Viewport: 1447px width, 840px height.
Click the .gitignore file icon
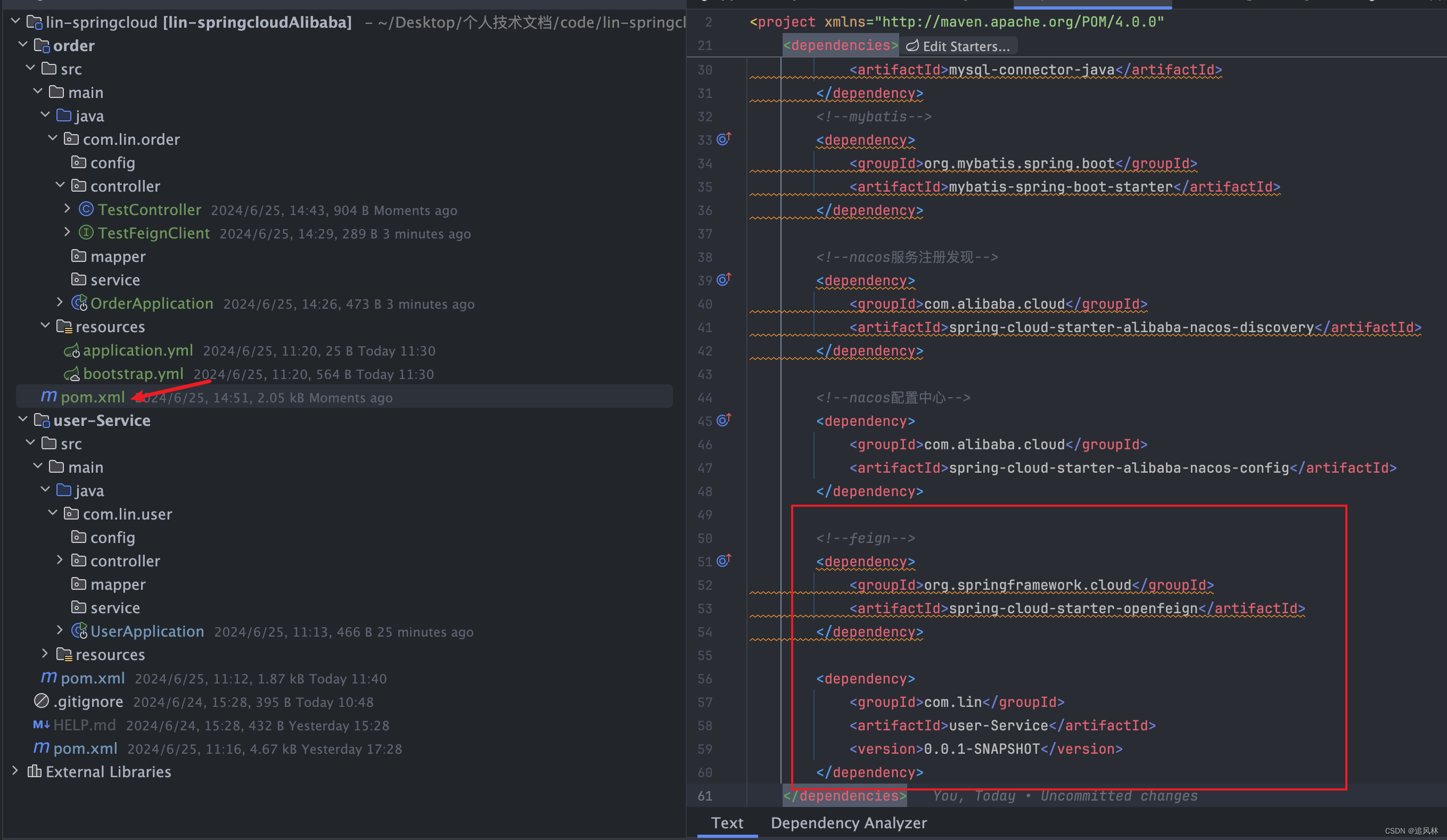pos(42,701)
